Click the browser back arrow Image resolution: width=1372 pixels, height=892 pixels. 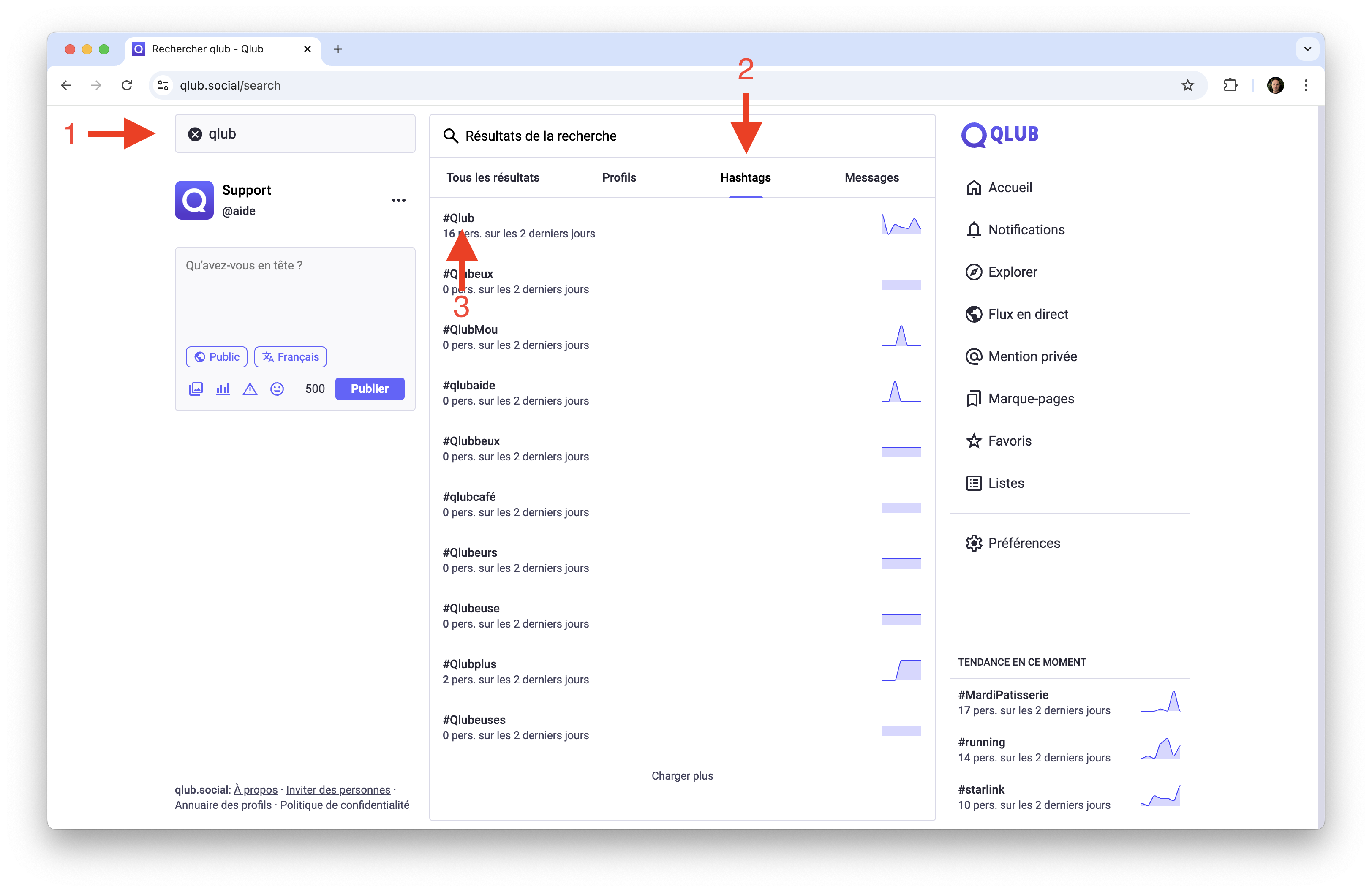pyautogui.click(x=66, y=85)
